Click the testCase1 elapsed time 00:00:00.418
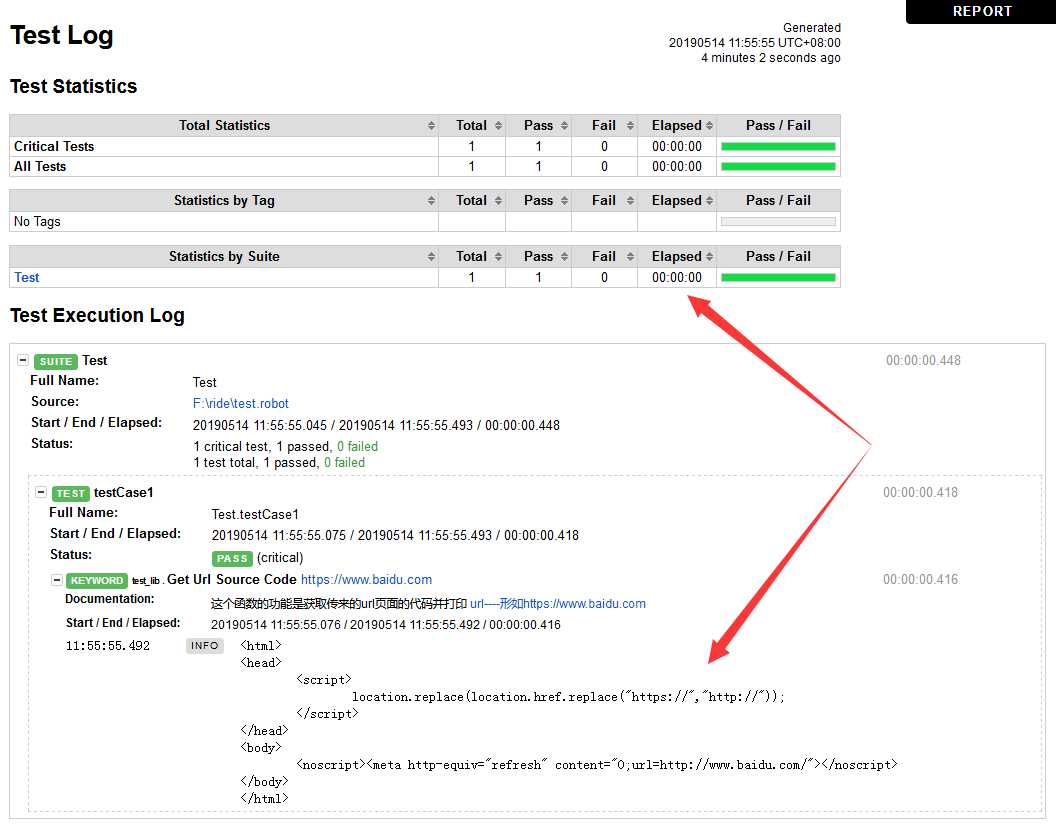The height and width of the screenshot is (826, 1056). pos(921,493)
